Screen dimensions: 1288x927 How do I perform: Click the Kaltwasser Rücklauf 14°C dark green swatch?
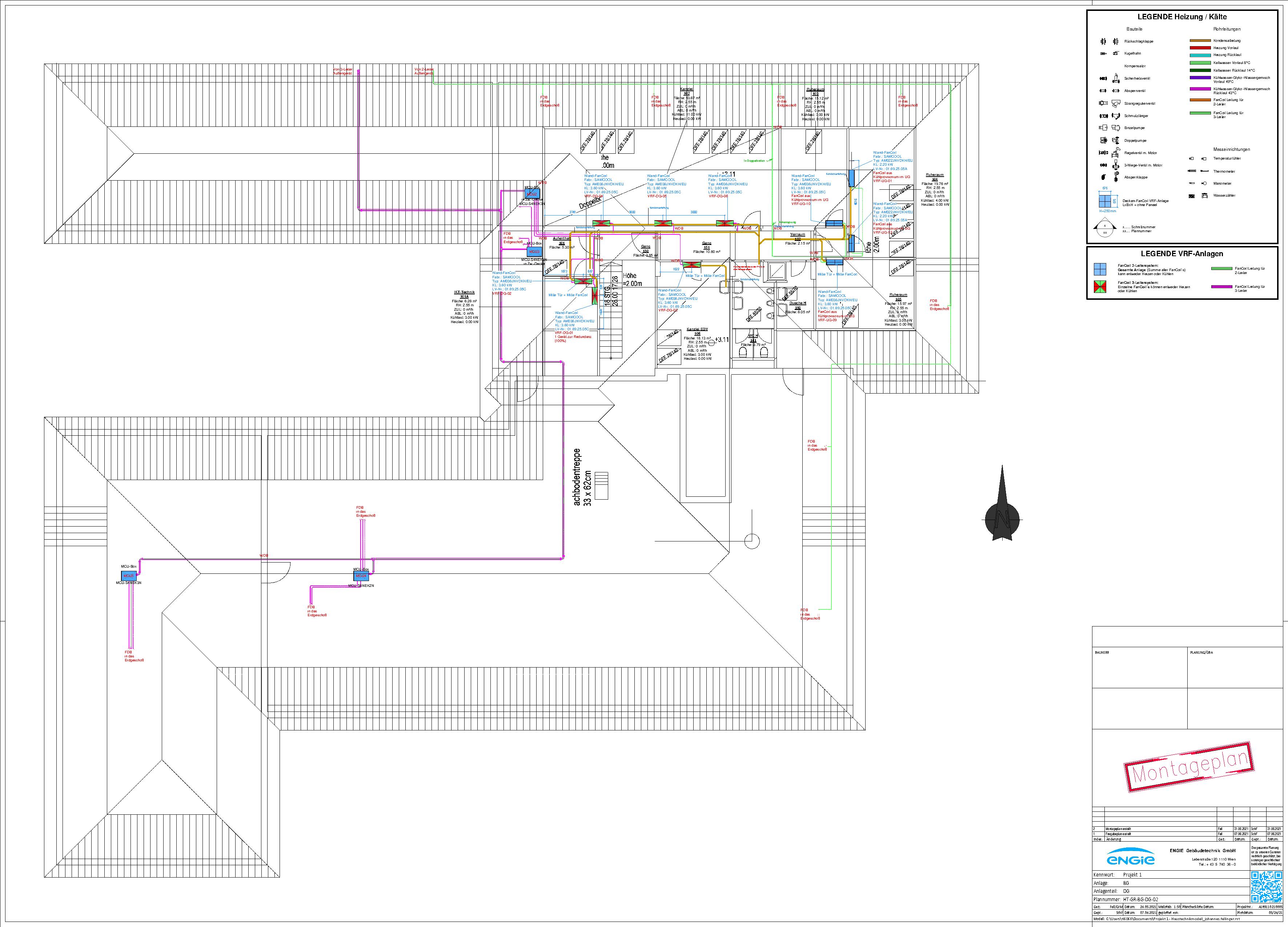coord(1200,70)
